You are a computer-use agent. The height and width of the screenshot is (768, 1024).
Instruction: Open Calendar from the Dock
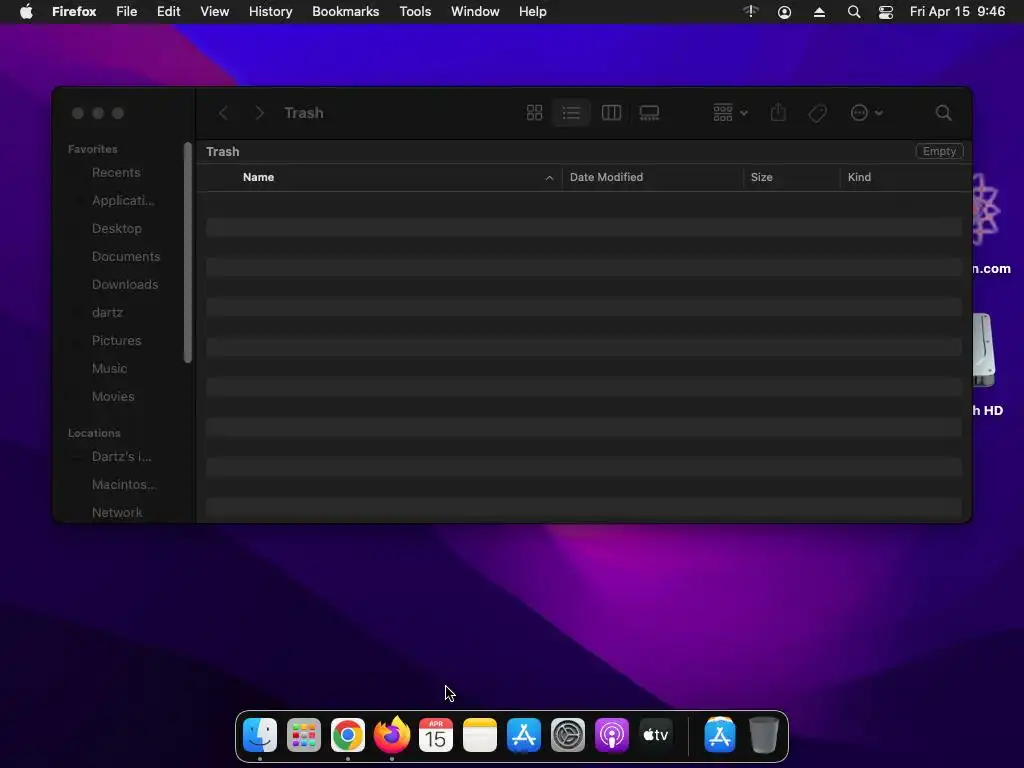pyautogui.click(x=436, y=735)
